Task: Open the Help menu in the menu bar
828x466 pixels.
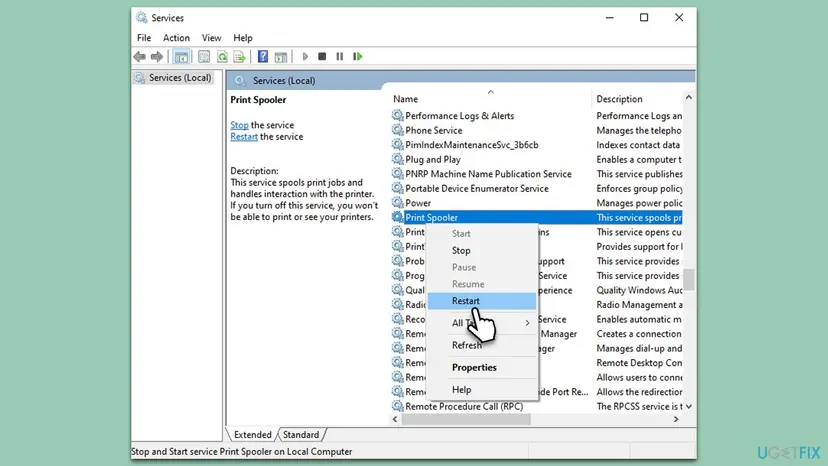Action: (x=243, y=38)
